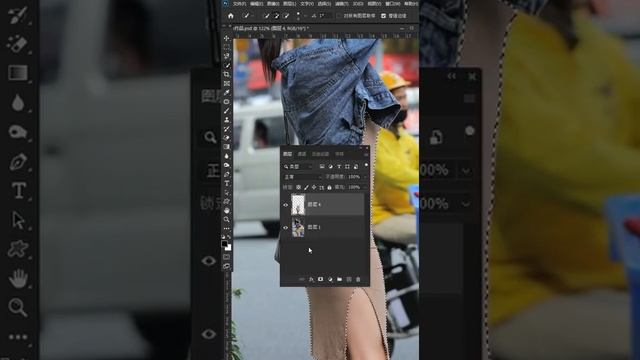Click the enlarged Path Selection arrow icon
Screen dimensions: 640x360
[18, 220]
